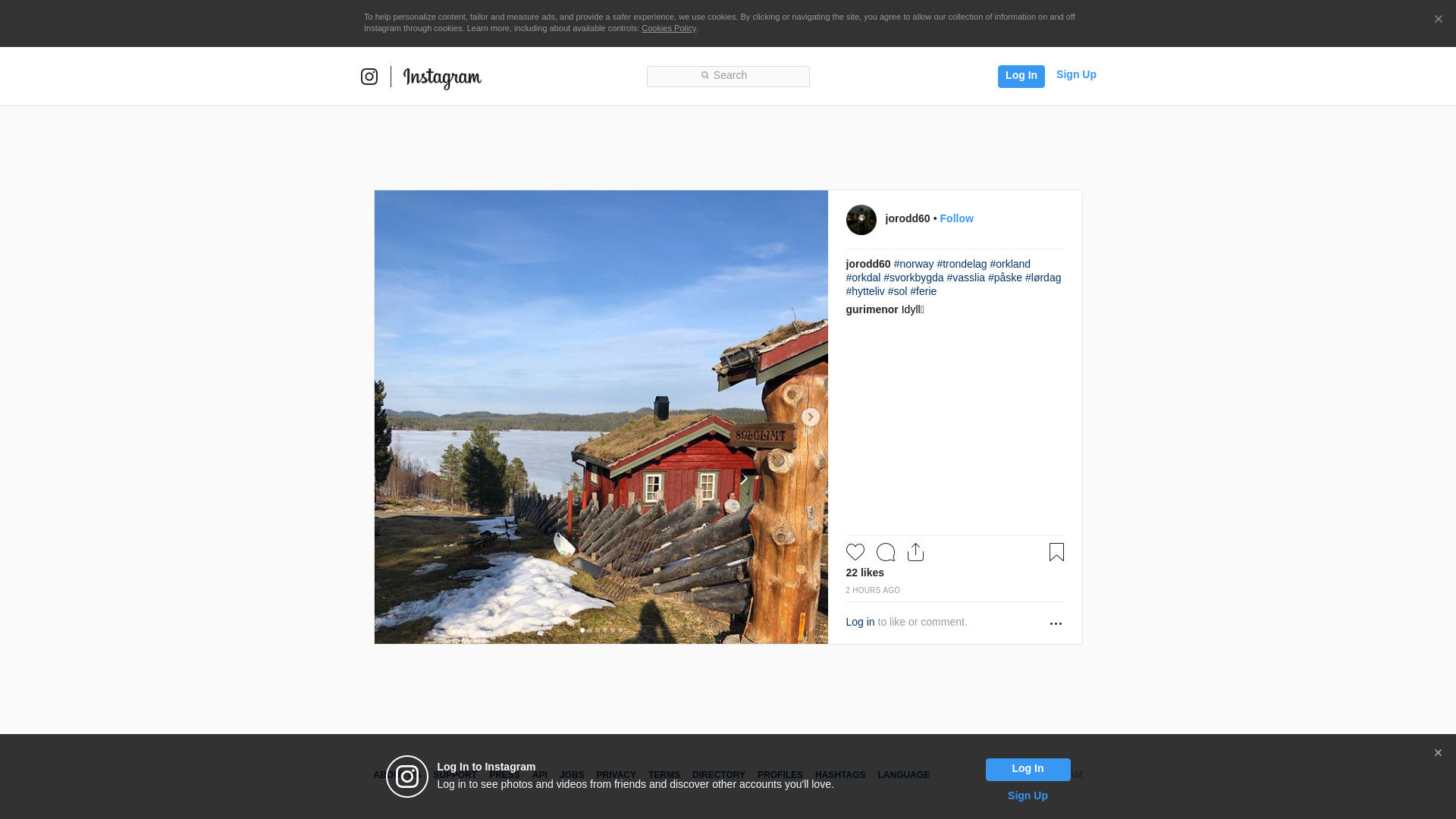
Task: Follow jorodd60
Action: tap(956, 218)
